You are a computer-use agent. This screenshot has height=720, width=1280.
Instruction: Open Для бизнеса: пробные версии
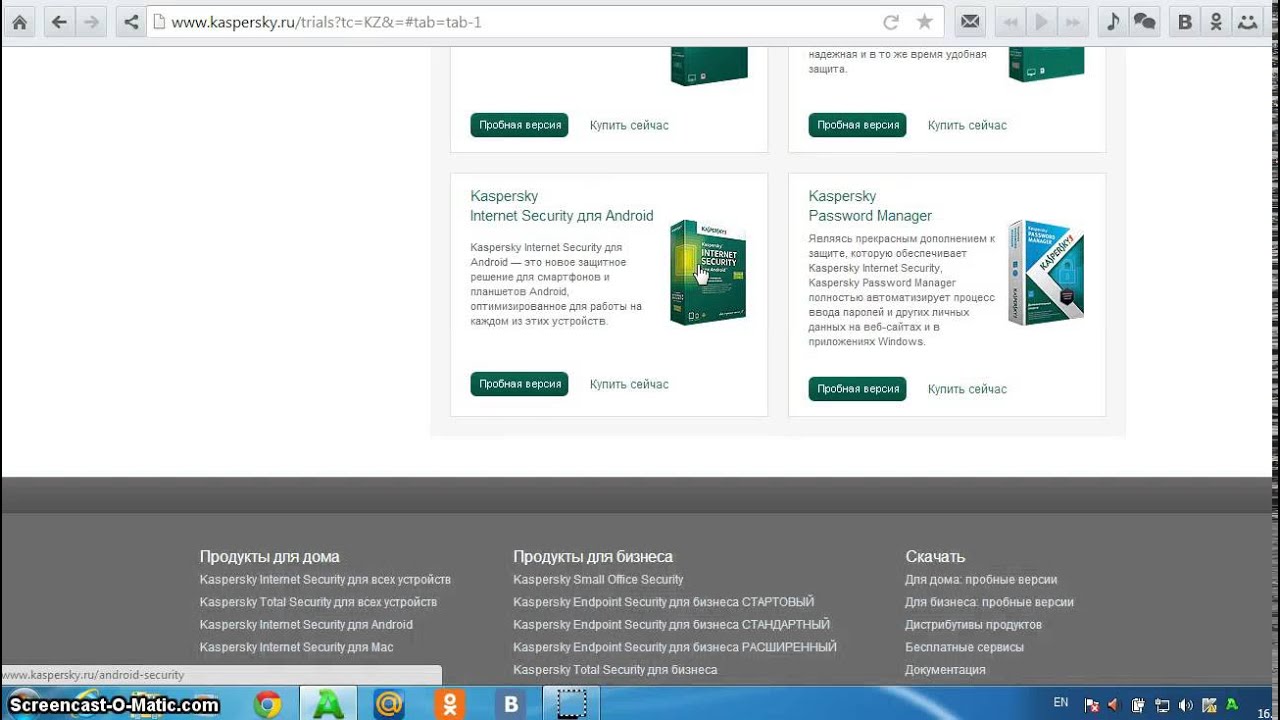[989, 602]
